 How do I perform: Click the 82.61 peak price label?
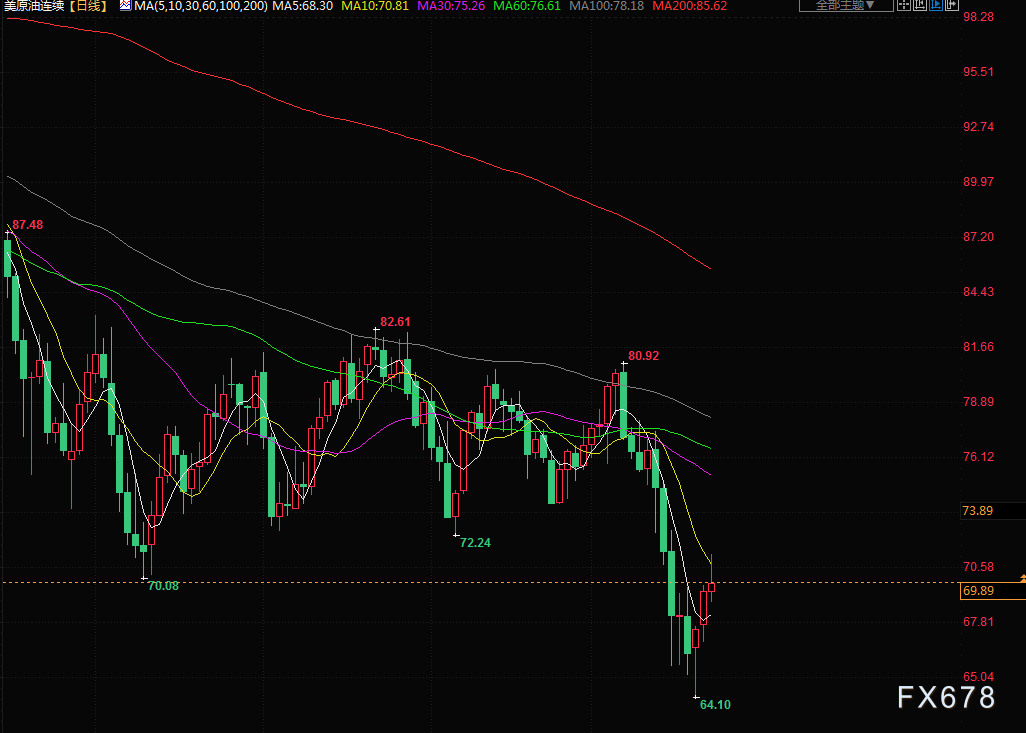395,322
